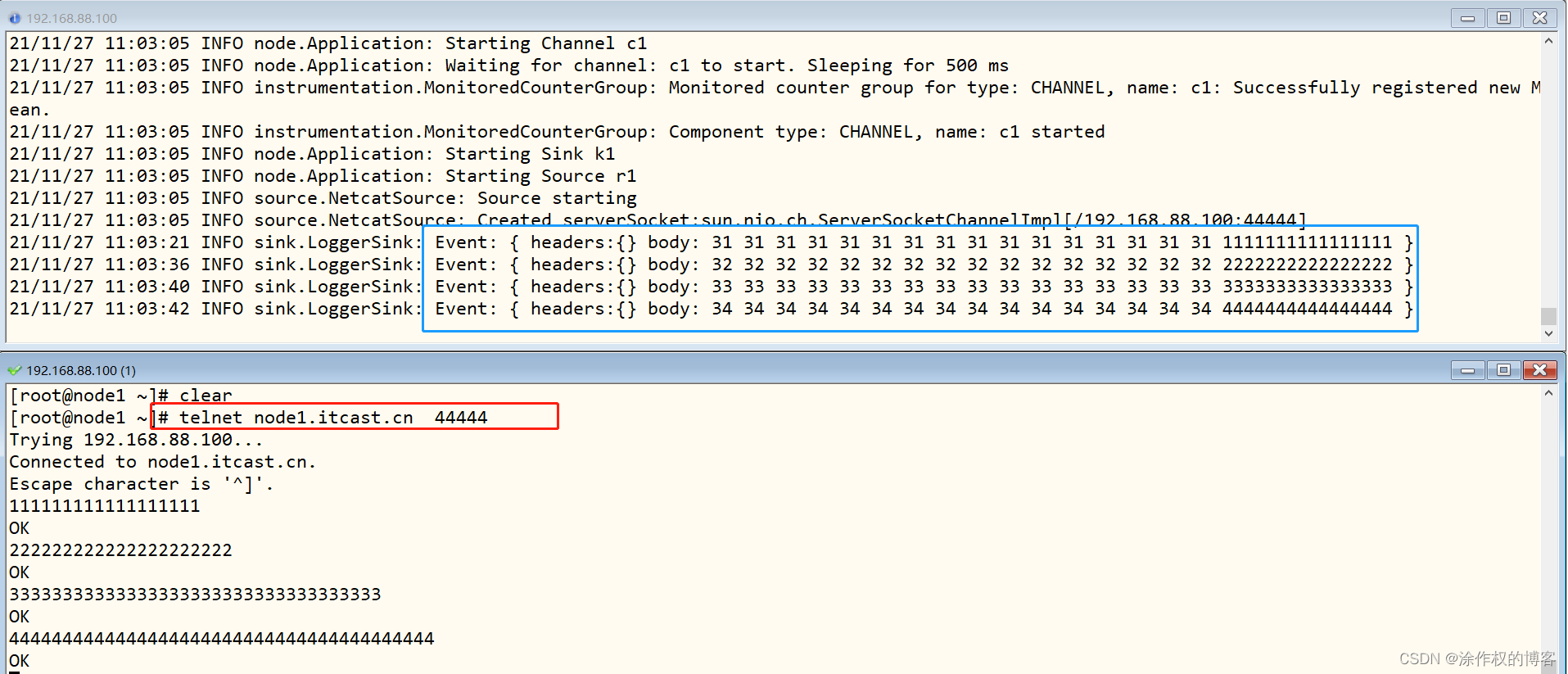Click the input line of 4s in telnet session
Screen dimensions: 1568x674
coord(222,639)
